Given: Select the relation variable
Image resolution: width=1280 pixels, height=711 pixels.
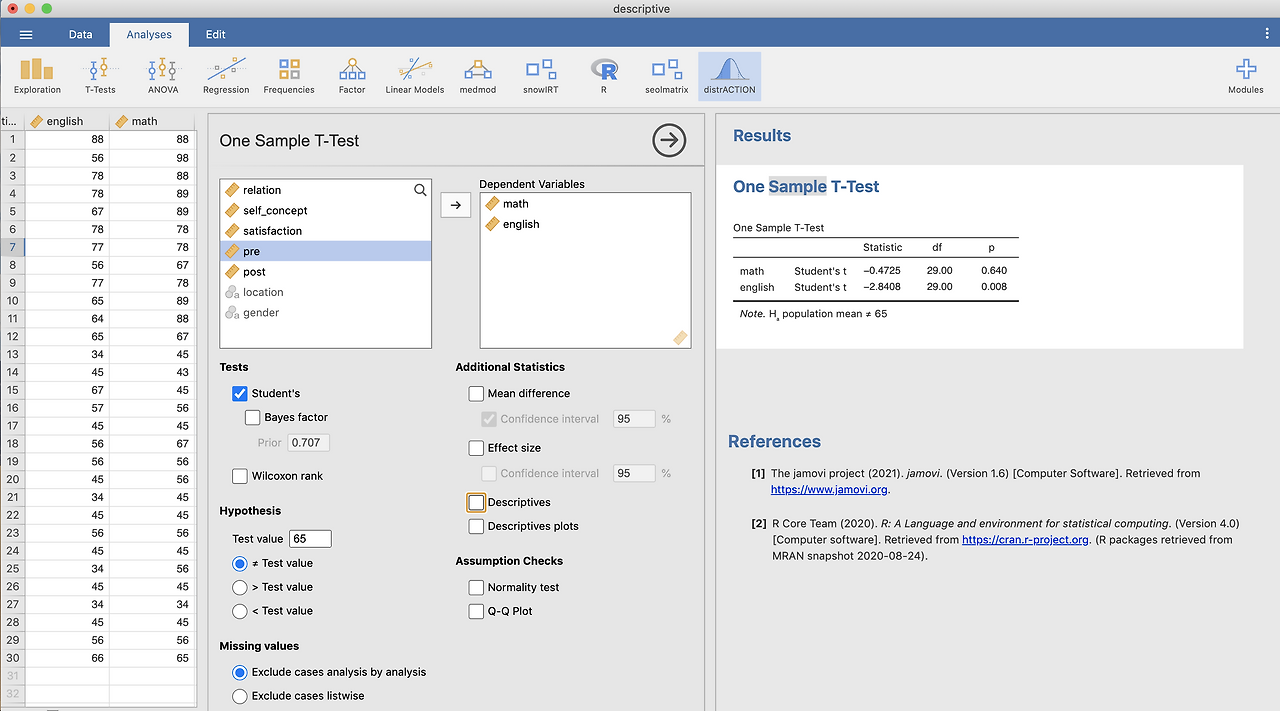Looking at the screenshot, I should point(325,190).
